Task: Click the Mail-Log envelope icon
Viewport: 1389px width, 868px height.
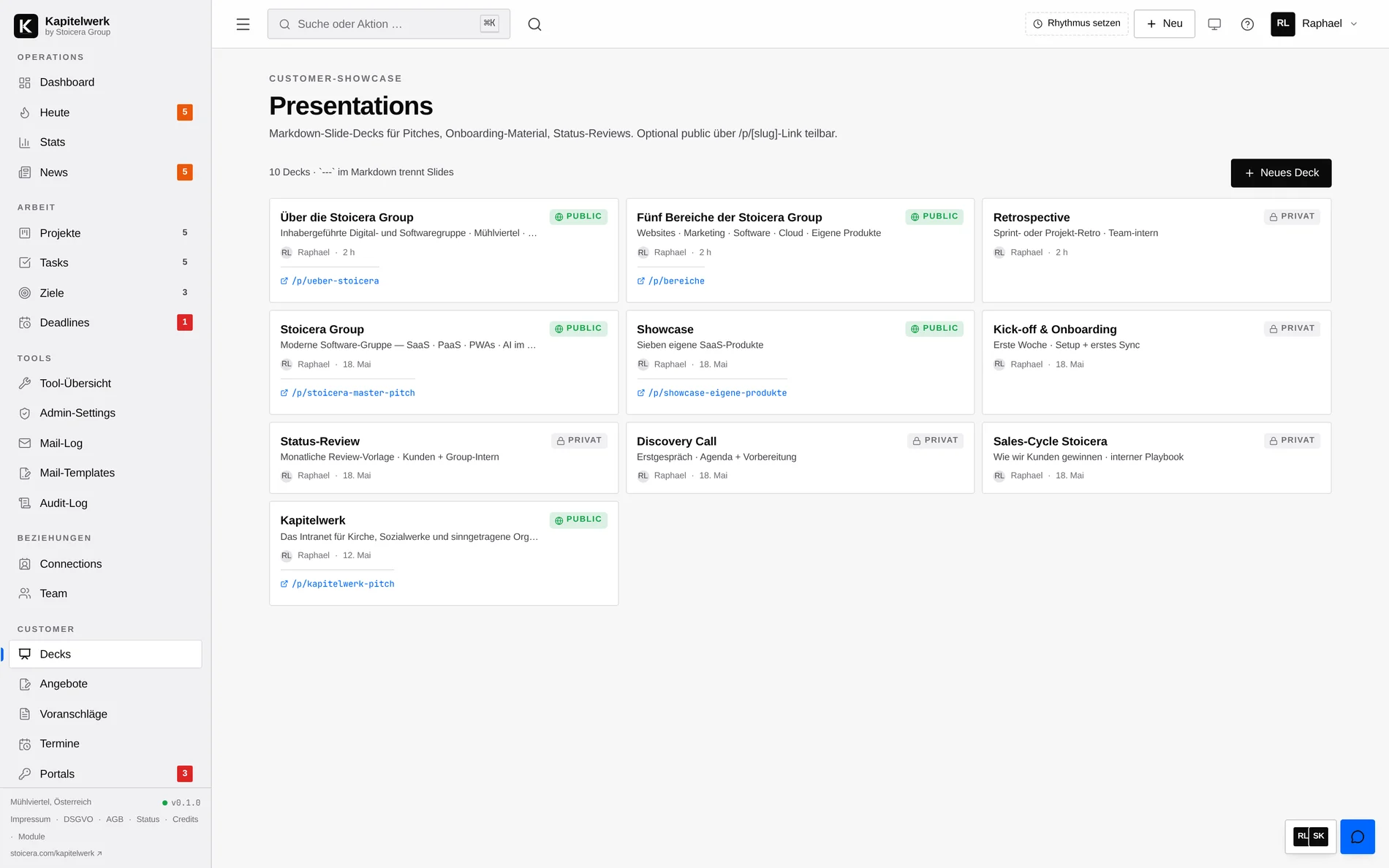Action: pos(25,443)
